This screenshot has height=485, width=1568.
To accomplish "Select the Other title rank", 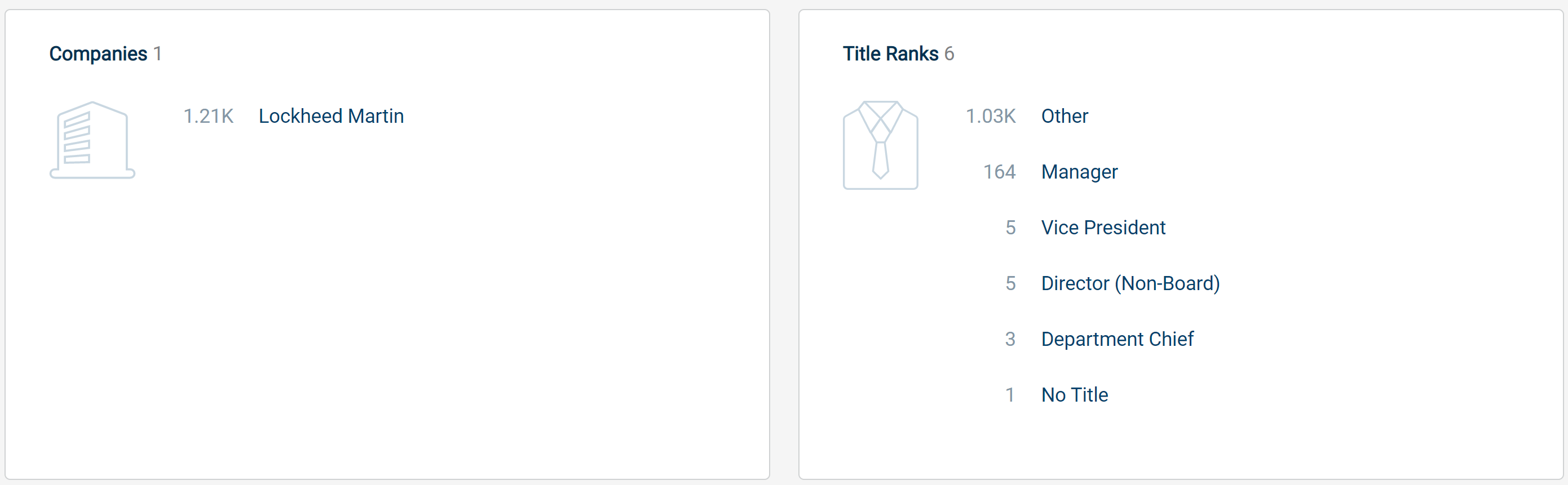I will 1064,116.
